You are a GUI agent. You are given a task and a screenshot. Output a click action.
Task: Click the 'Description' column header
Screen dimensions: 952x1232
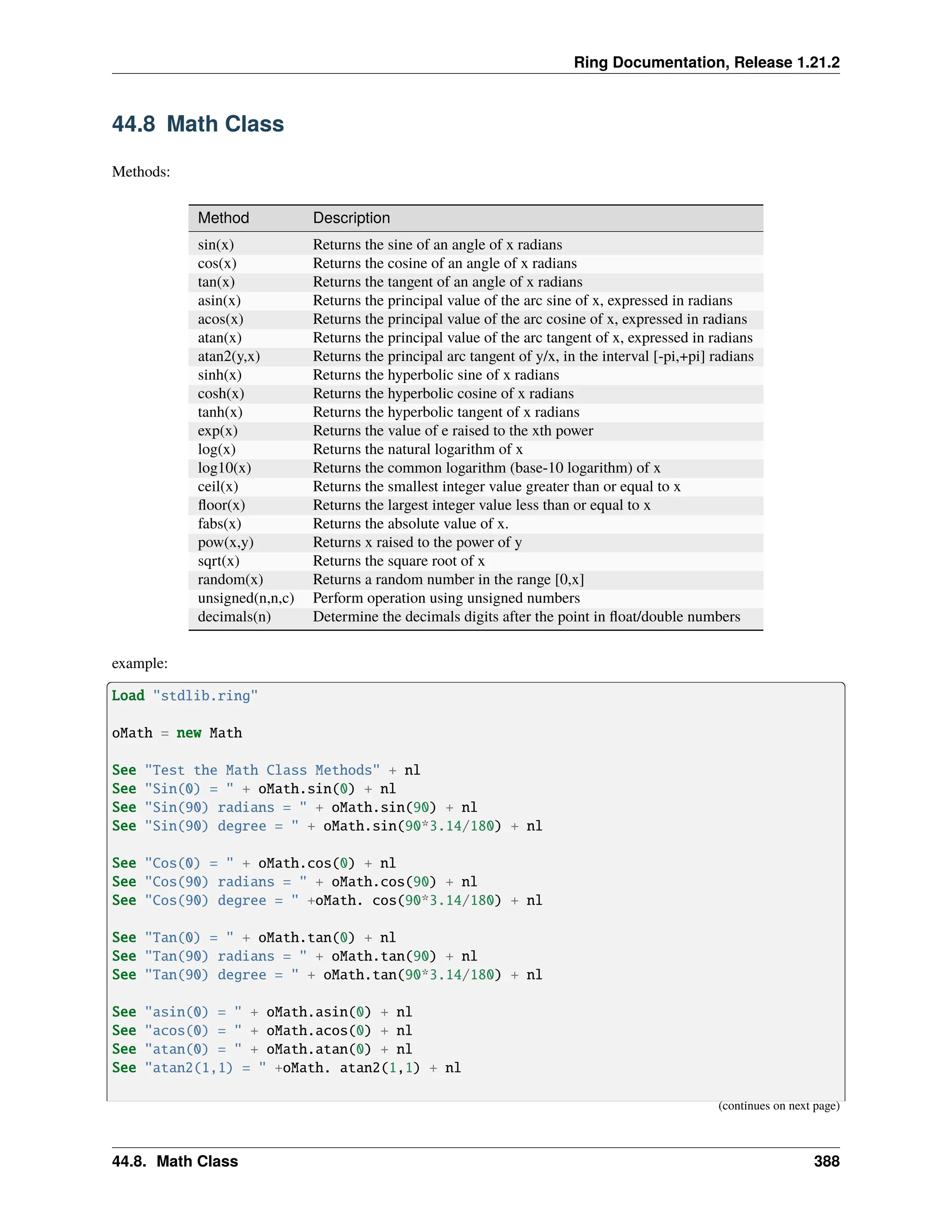351,218
